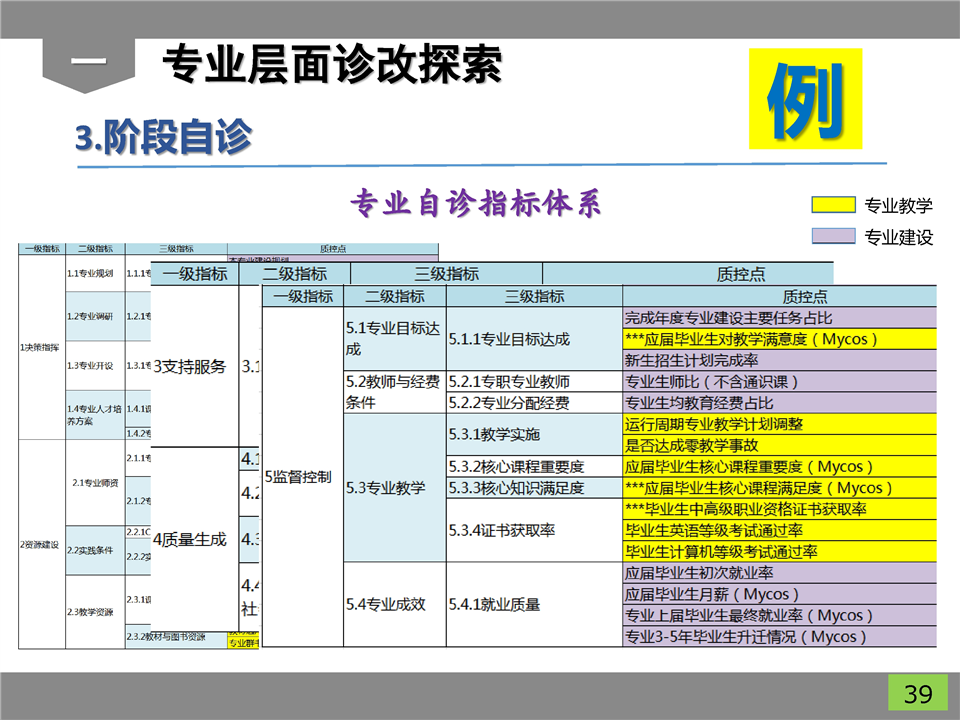Click the 新生招生计划完成率 cell
Screen dimensions: 960x720
click(x=779, y=360)
